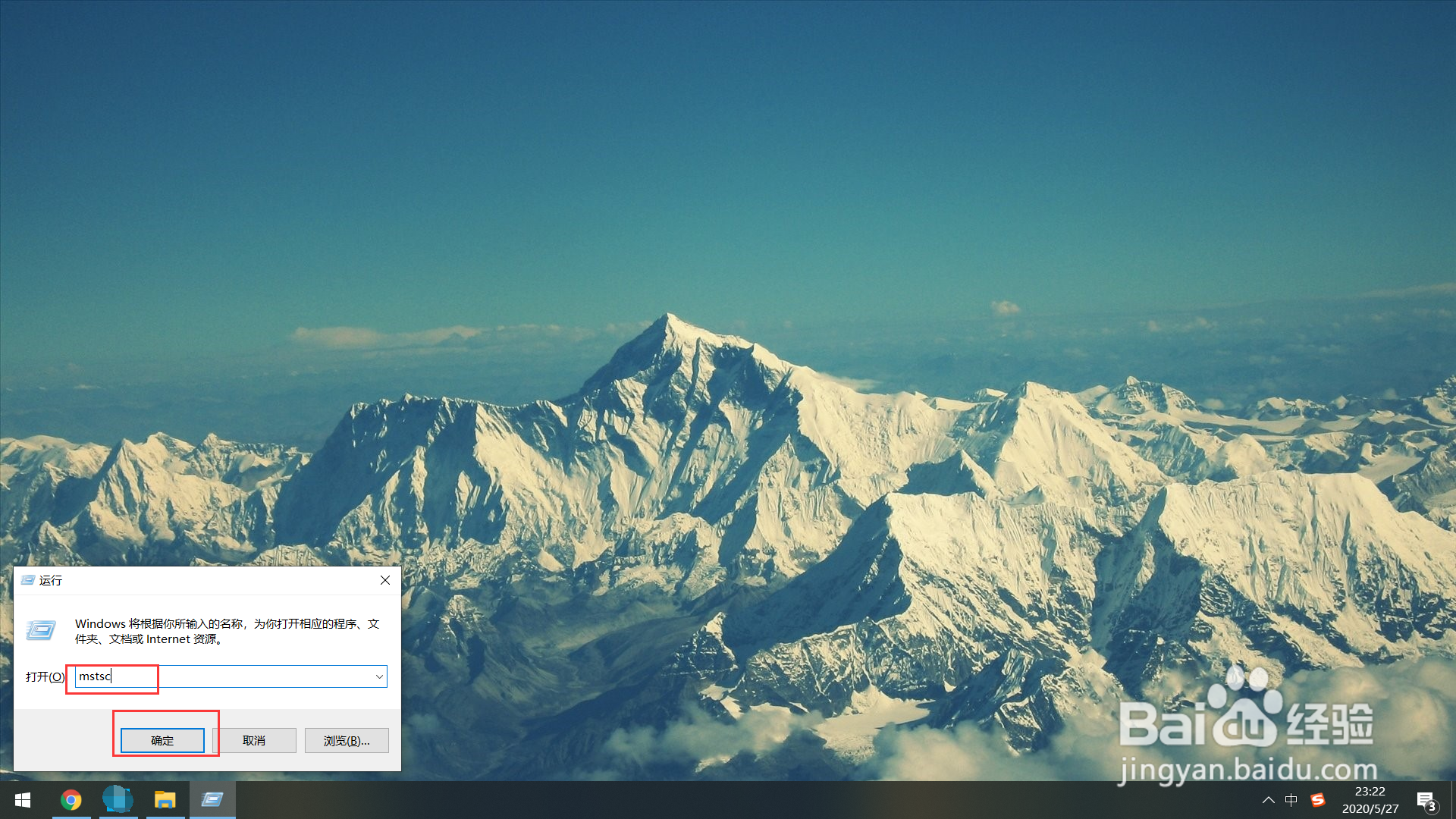Close the 运行 dialog with X
Viewport: 1456px width, 819px height.
[385, 580]
